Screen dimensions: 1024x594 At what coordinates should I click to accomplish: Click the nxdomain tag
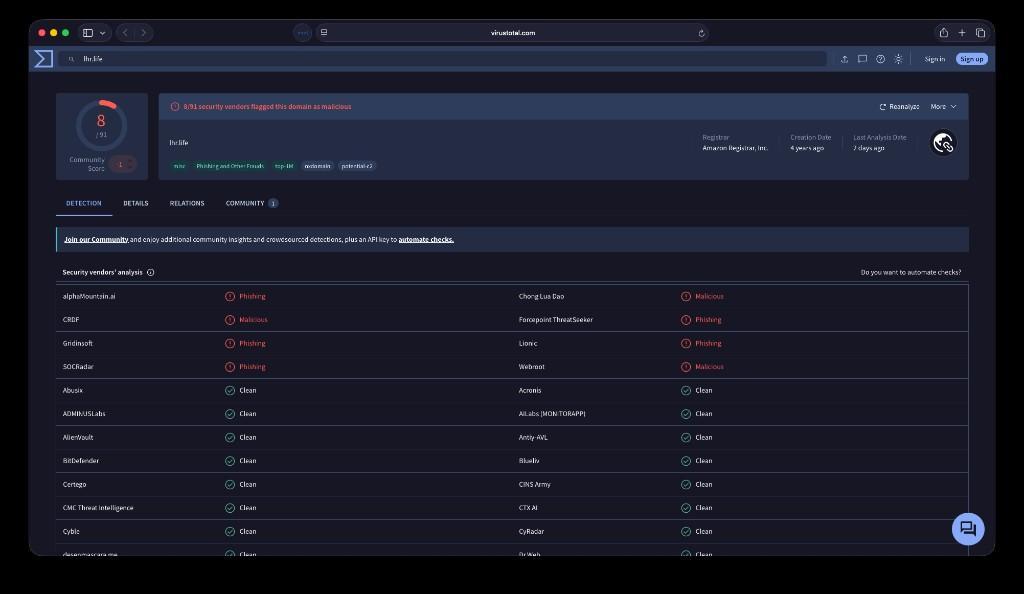pyautogui.click(x=317, y=166)
